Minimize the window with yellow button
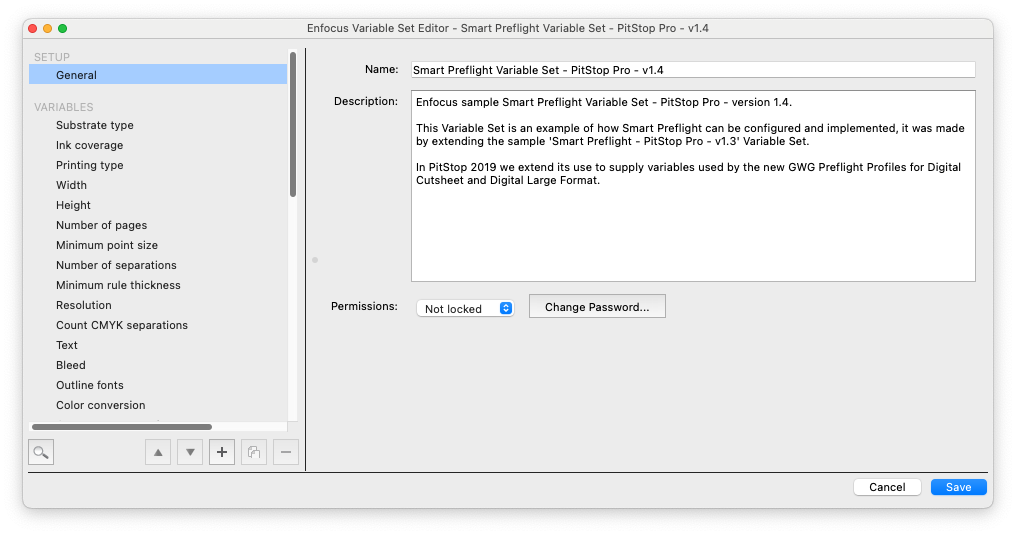 (x=47, y=28)
